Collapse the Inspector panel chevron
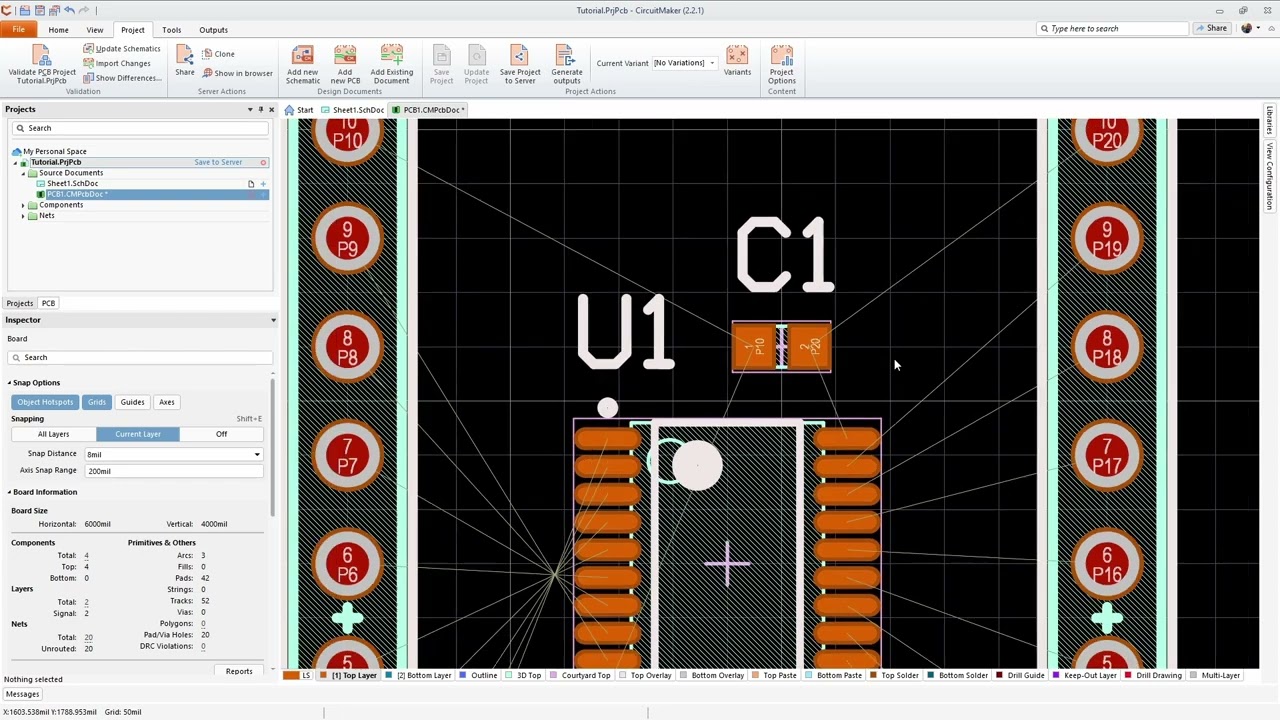This screenshot has height=720, width=1280. (273, 320)
